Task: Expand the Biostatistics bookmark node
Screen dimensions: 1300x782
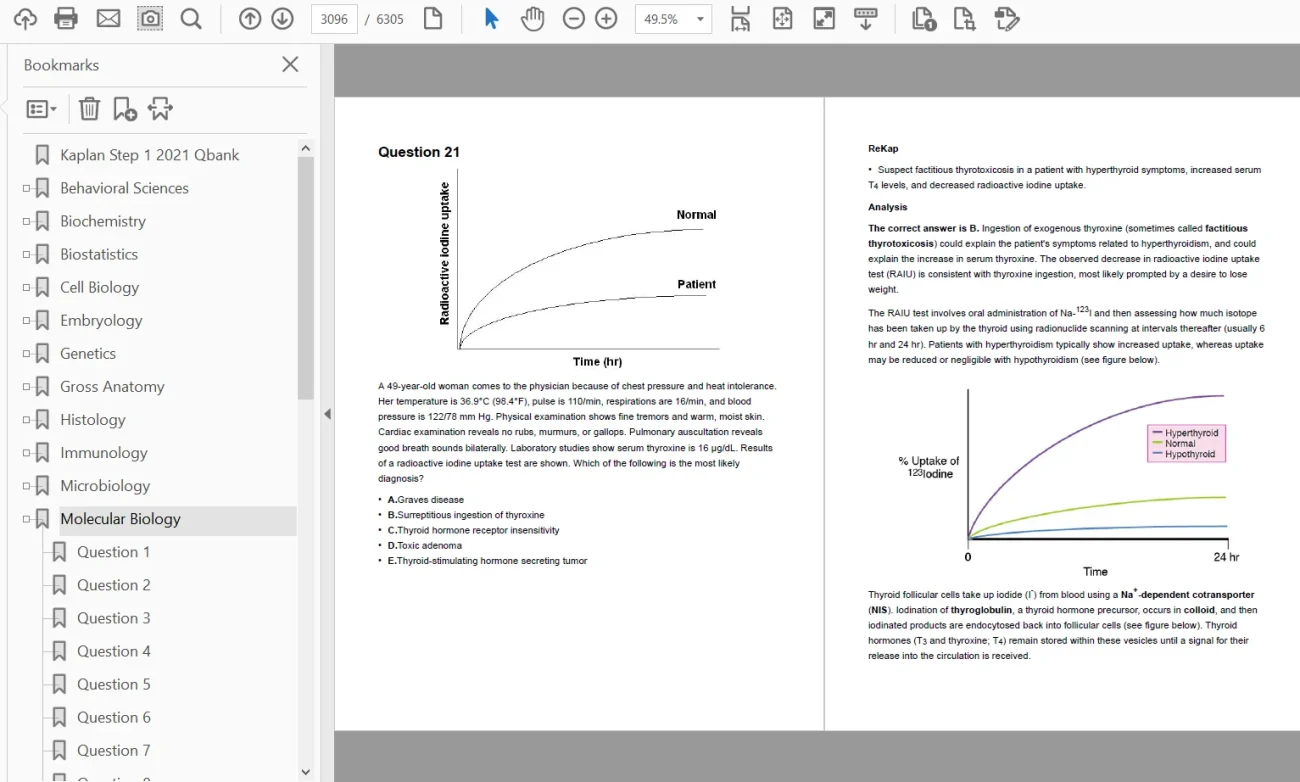Action: [27, 254]
